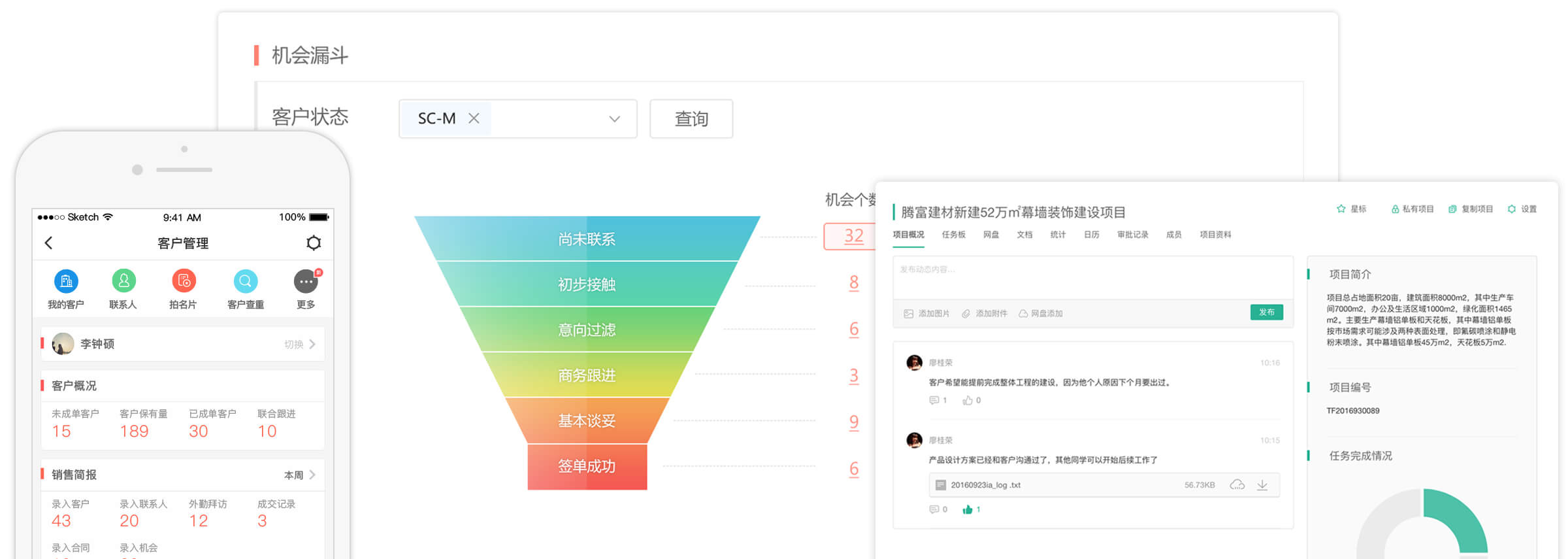The image size is (1568, 559).
Task: Remove the SC-M tag with the X
Action: [474, 118]
